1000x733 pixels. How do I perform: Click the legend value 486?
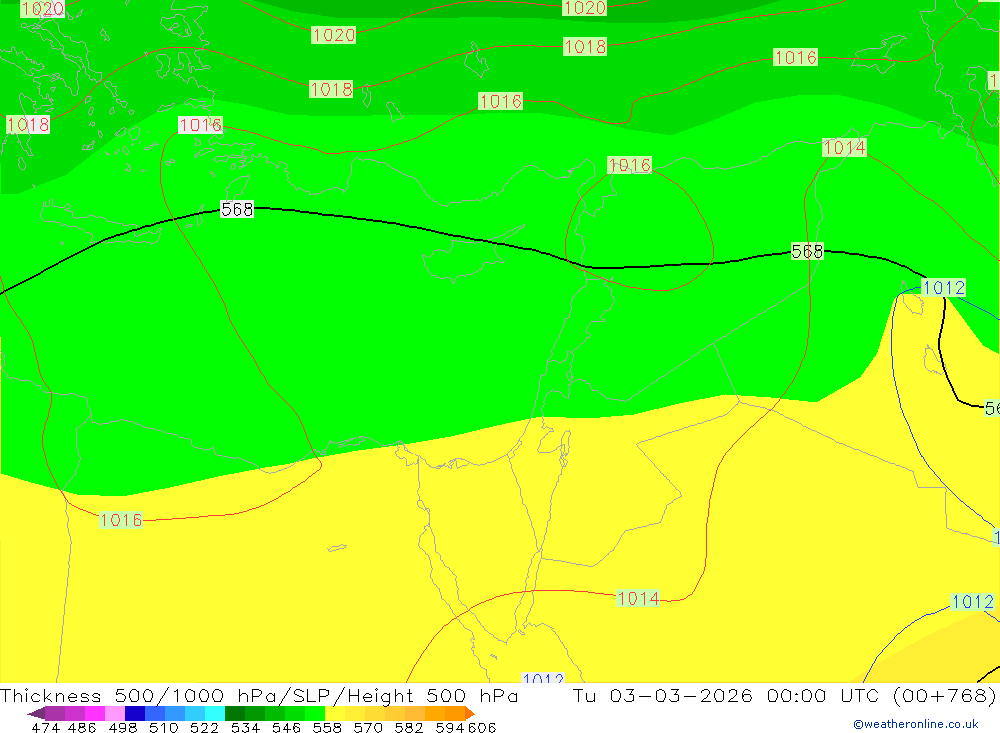[82, 727]
